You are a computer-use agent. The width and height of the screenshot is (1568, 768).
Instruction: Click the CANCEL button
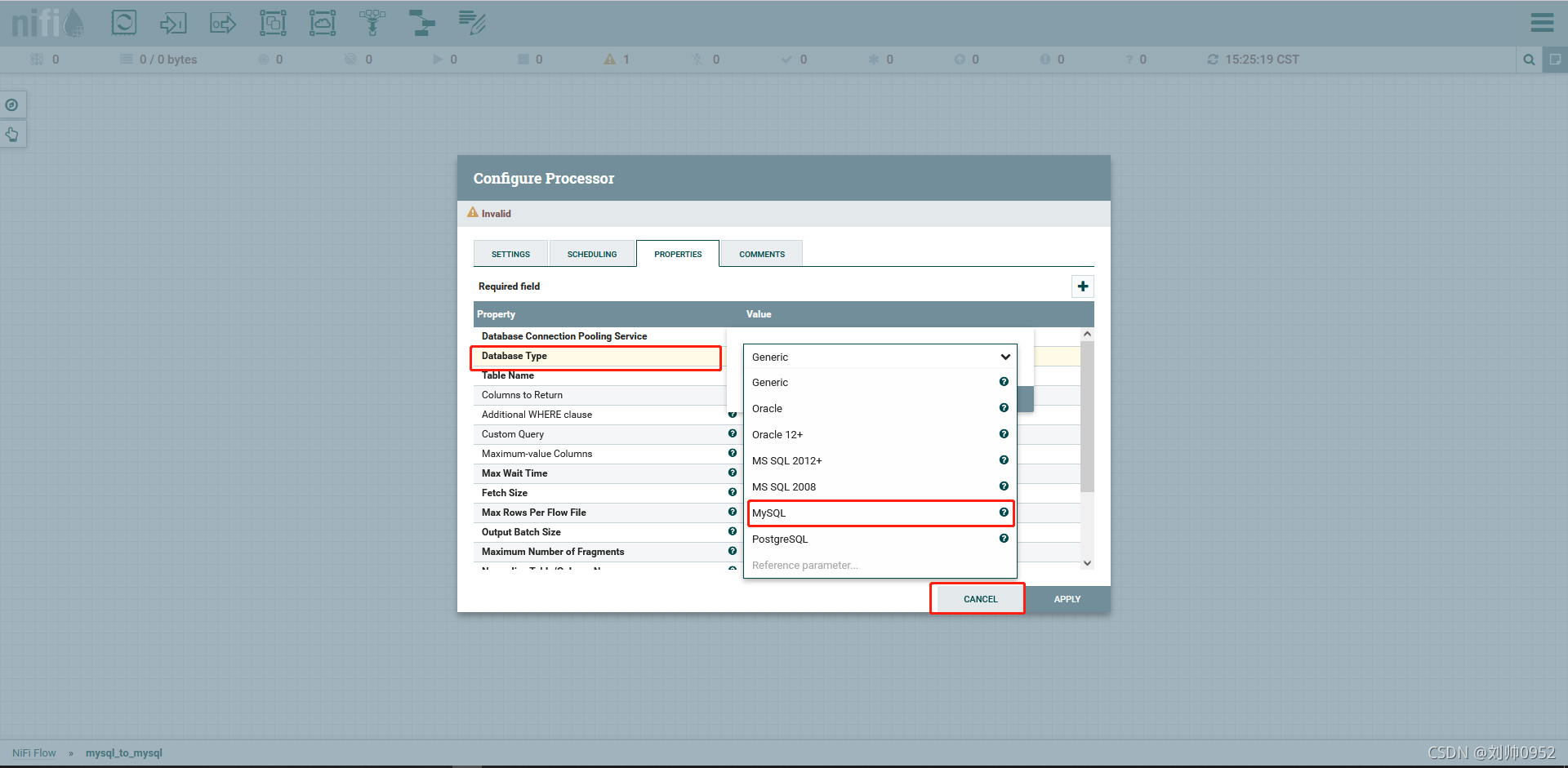click(x=980, y=599)
